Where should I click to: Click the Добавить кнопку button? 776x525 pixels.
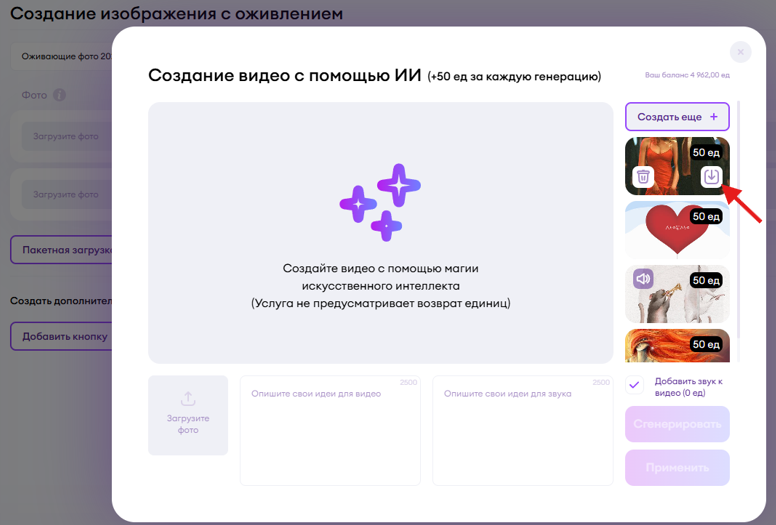[62, 336]
